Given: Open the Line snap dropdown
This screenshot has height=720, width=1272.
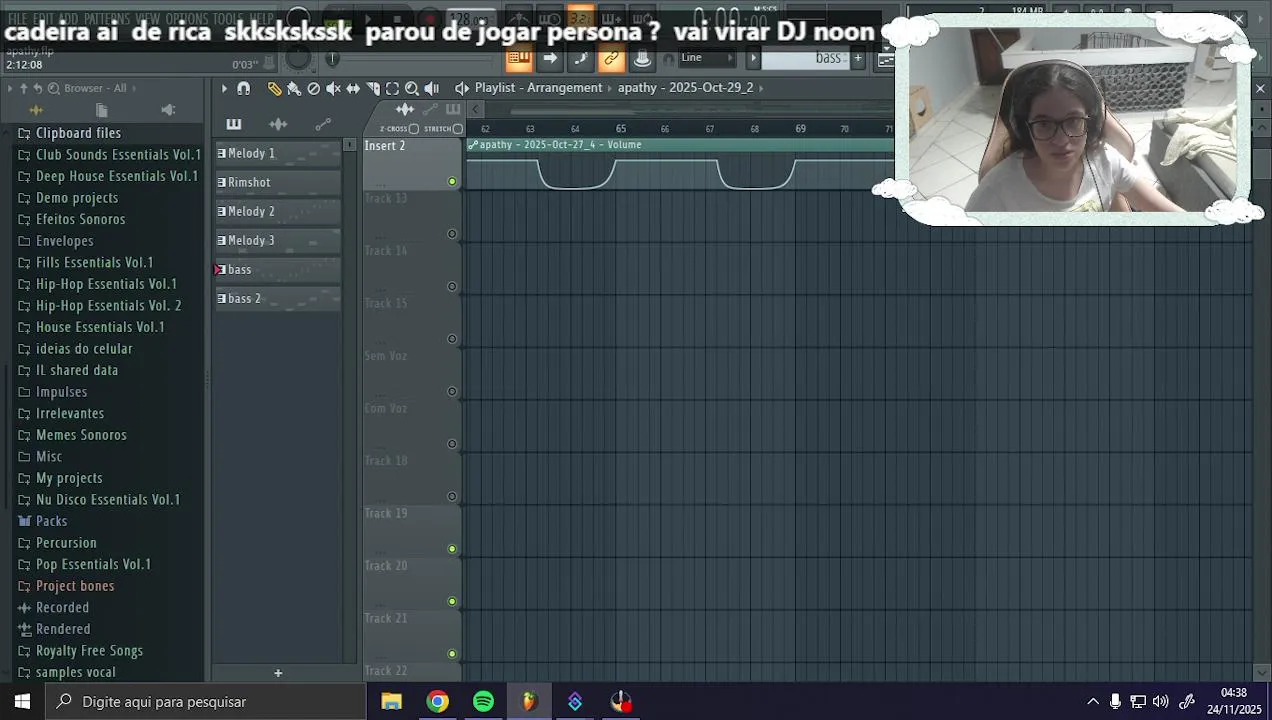Looking at the screenshot, I should (707, 58).
